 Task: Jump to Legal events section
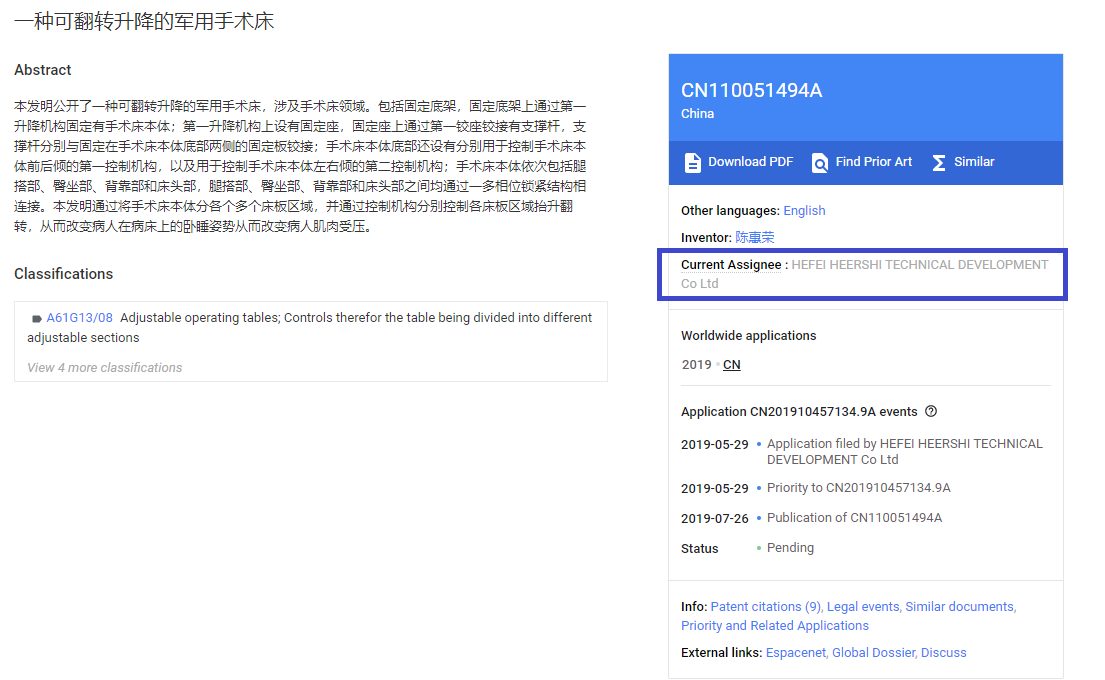pos(863,607)
